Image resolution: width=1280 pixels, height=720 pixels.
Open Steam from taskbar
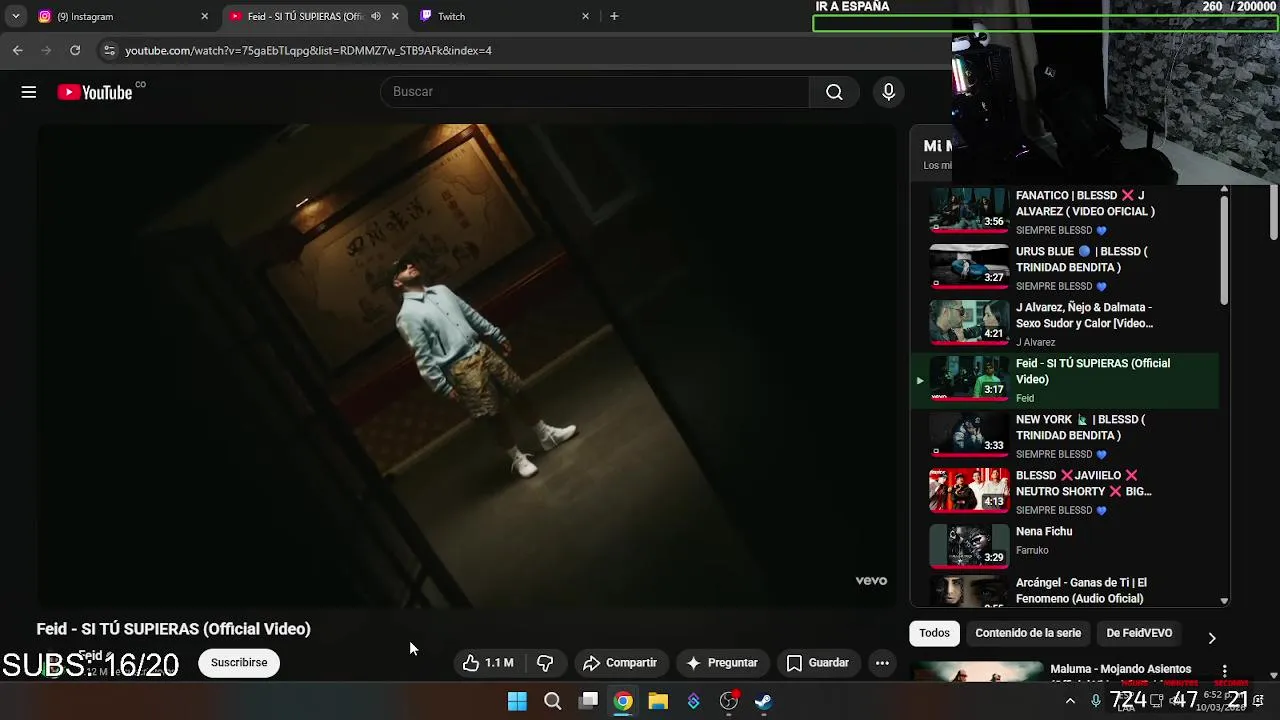[x=764, y=701]
